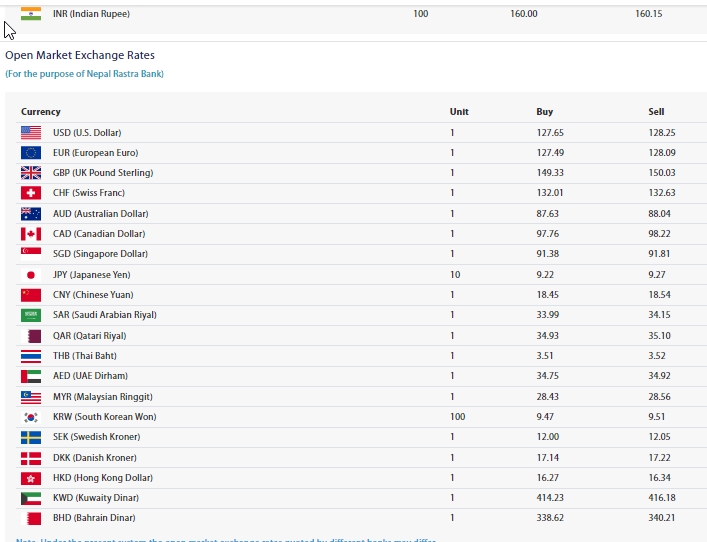
Task: Click the USD (U.S. Dollar) label
Action: pyautogui.click(x=87, y=133)
